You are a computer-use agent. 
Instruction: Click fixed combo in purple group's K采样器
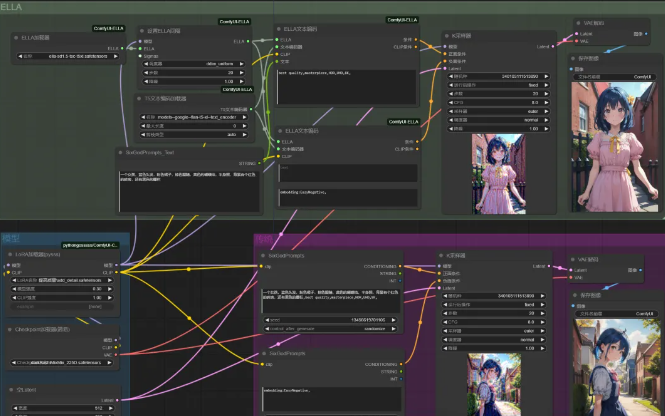495,304
